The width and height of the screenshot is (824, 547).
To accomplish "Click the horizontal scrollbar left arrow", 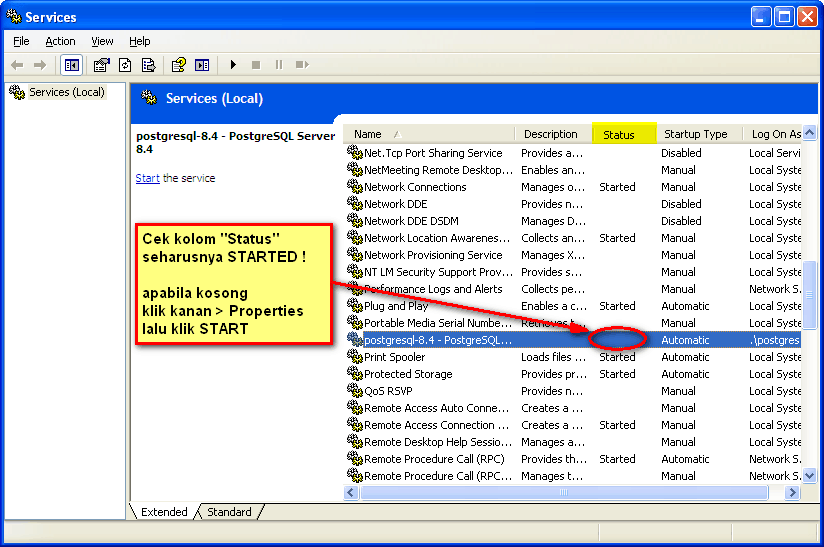I will [351, 492].
